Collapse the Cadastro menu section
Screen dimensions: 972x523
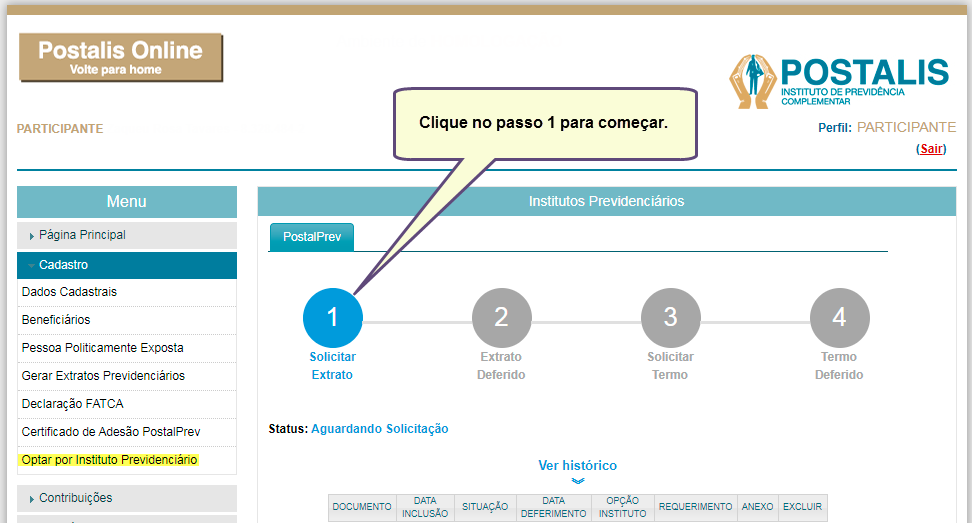click(x=126, y=265)
